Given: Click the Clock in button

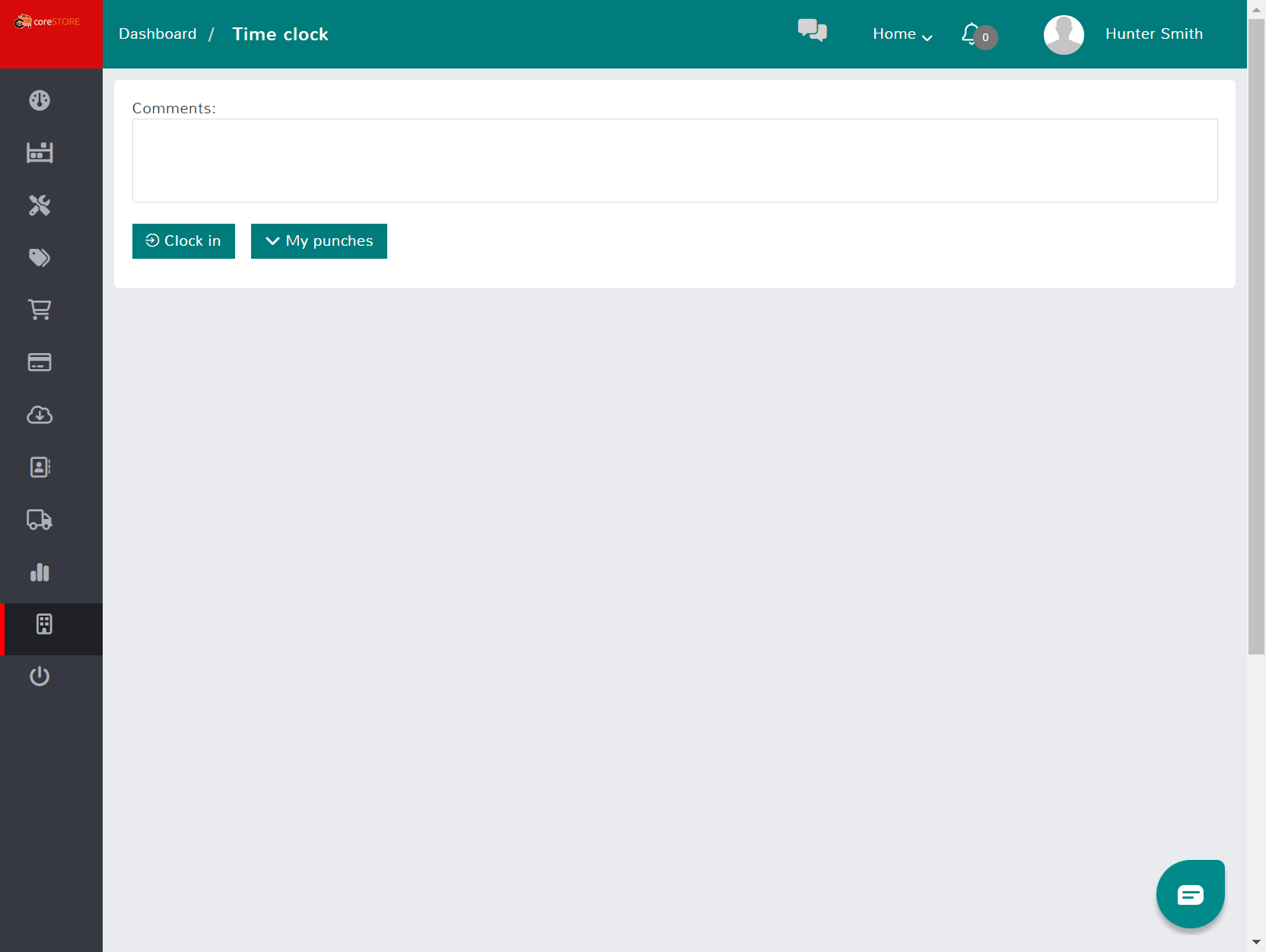Looking at the screenshot, I should [183, 241].
